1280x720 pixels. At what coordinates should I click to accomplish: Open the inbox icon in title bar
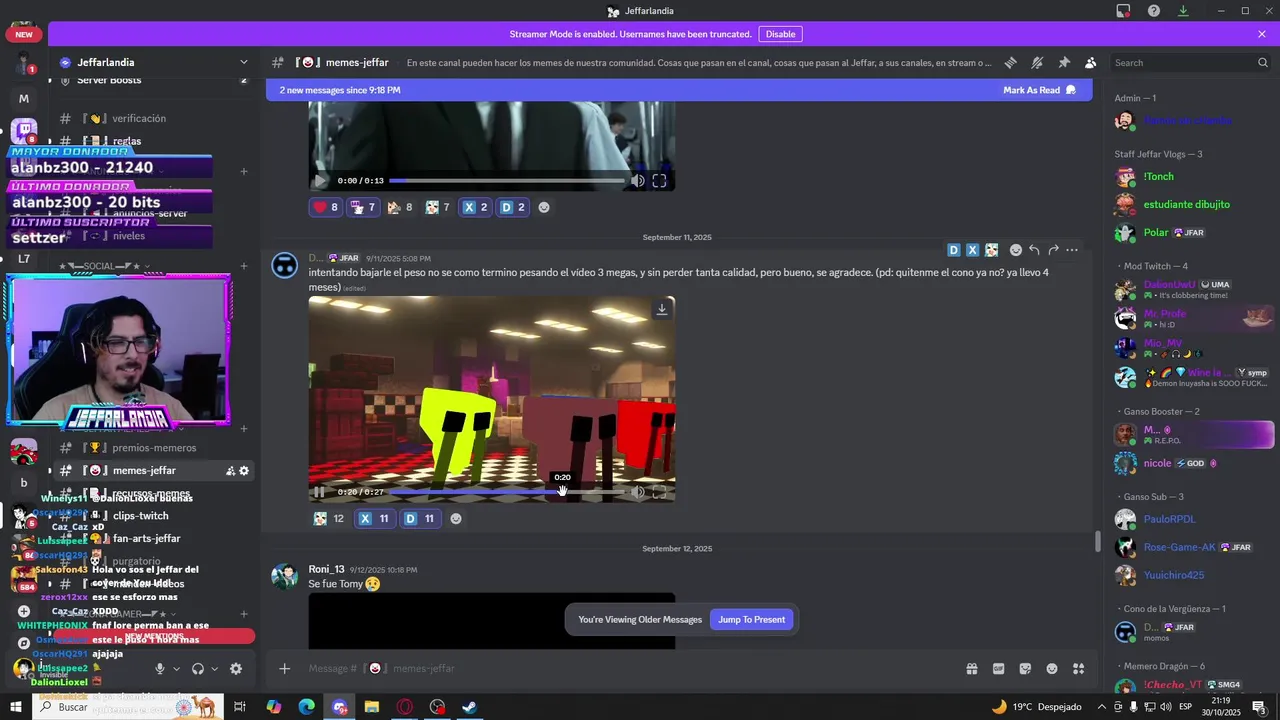pos(1124,11)
